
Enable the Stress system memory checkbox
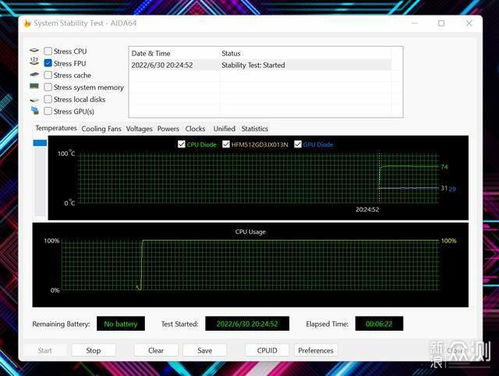48,87
